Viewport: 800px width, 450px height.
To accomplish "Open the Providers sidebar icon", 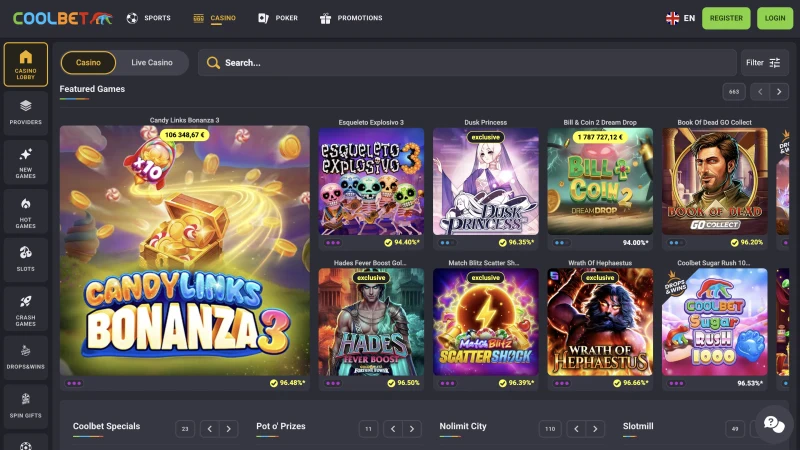I will (x=25, y=111).
